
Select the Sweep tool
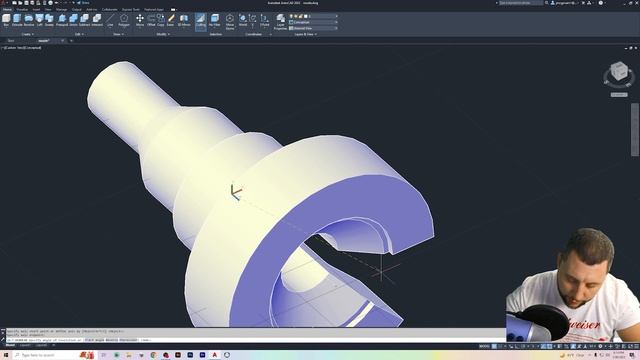coord(49,20)
